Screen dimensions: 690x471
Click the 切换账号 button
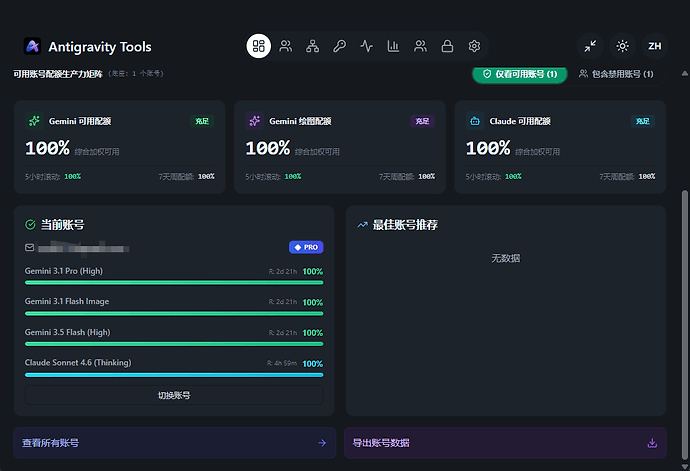pos(174,395)
